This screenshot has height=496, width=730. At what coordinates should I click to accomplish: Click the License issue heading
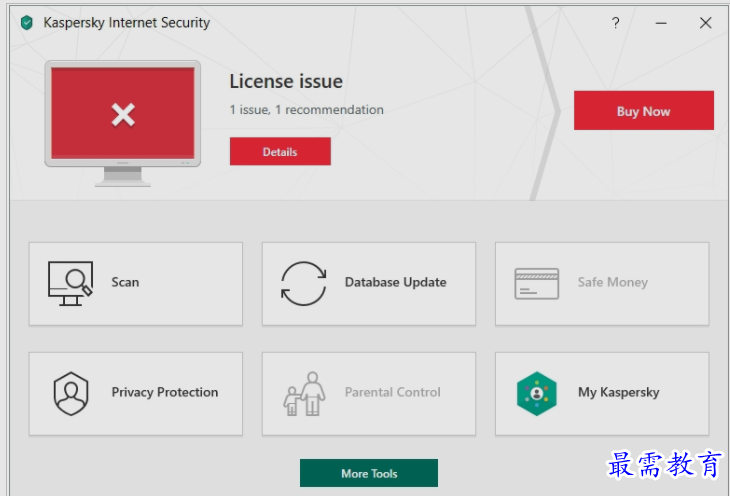(x=286, y=82)
